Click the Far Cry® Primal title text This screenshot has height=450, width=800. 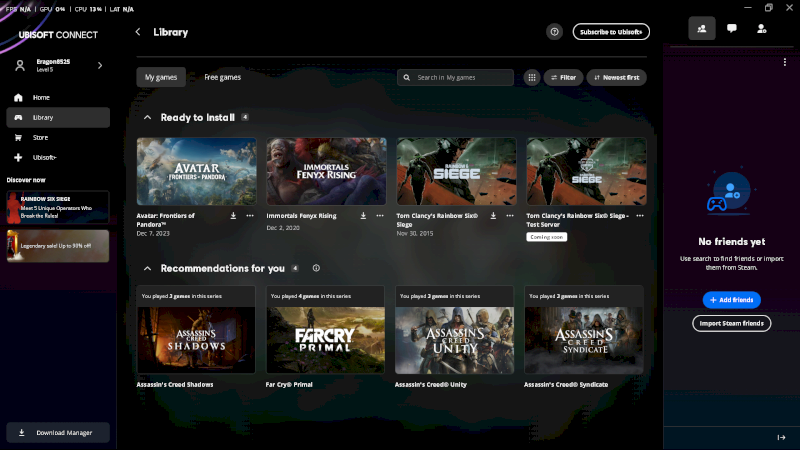click(289, 385)
